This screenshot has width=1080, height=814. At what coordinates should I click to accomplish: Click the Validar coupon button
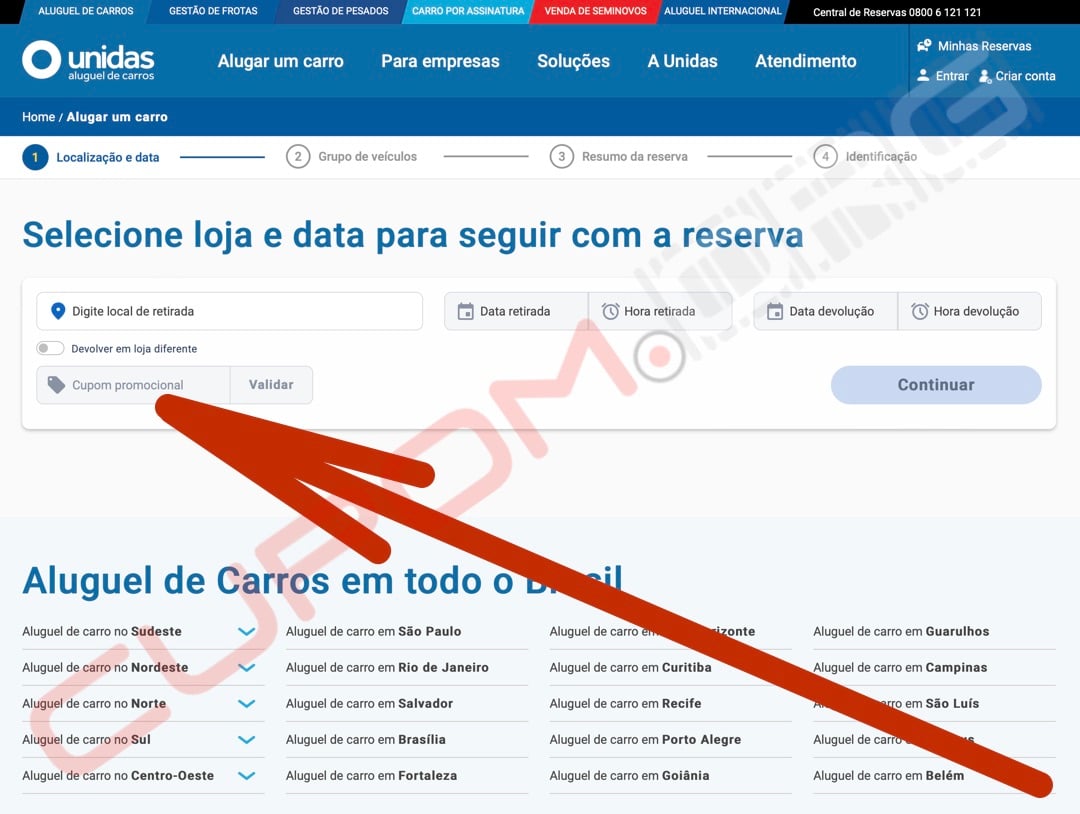271,385
